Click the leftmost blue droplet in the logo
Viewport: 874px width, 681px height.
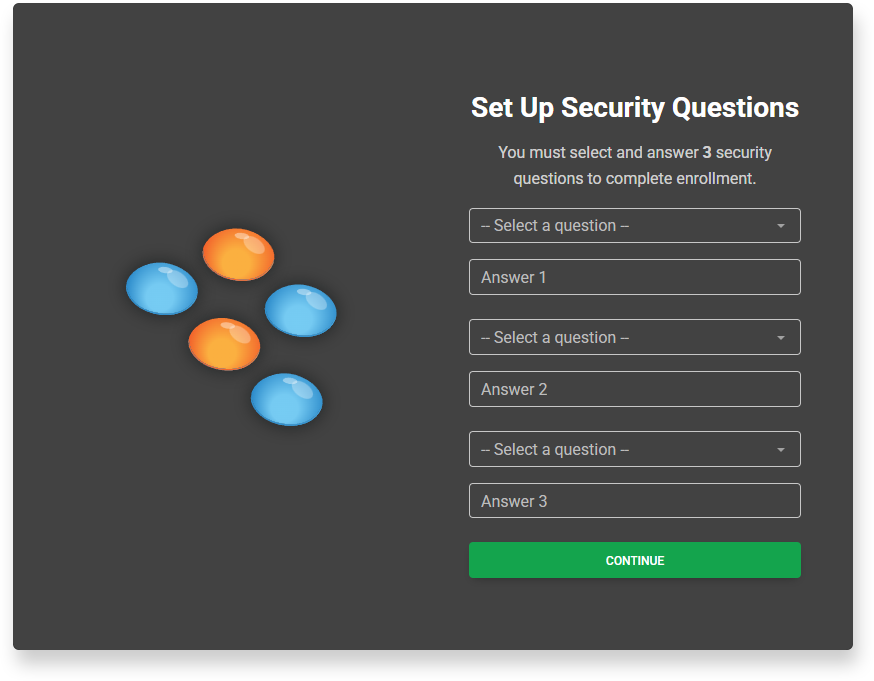coord(162,289)
